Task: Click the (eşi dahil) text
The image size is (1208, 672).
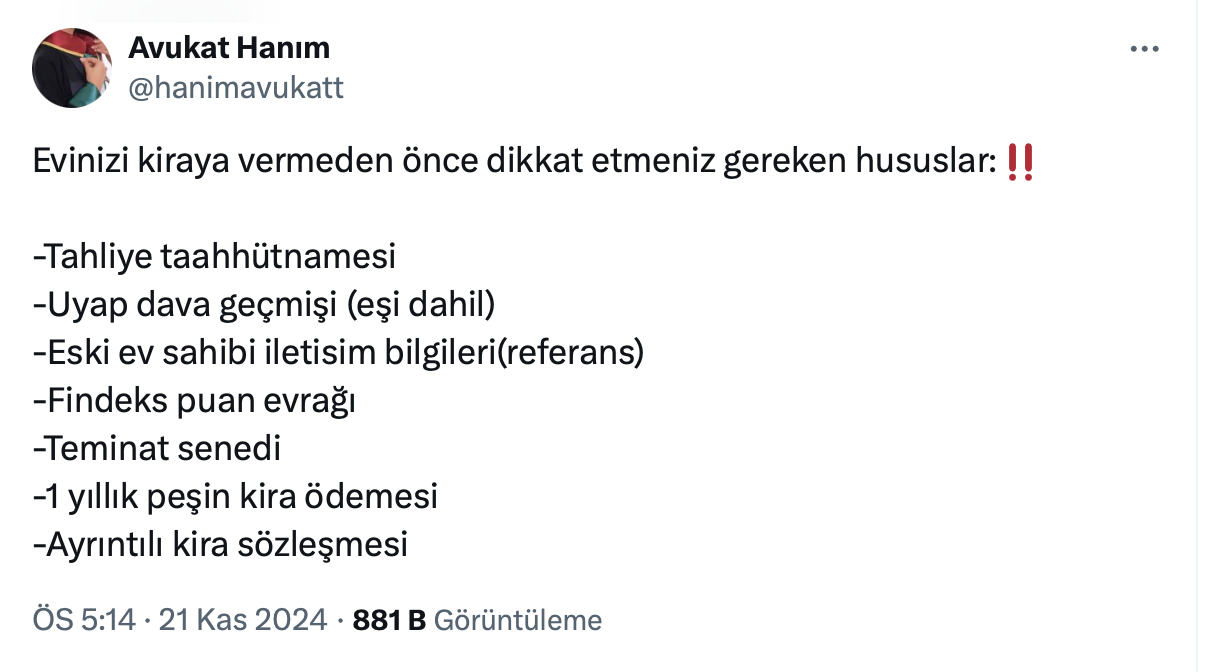Action: [x=421, y=305]
